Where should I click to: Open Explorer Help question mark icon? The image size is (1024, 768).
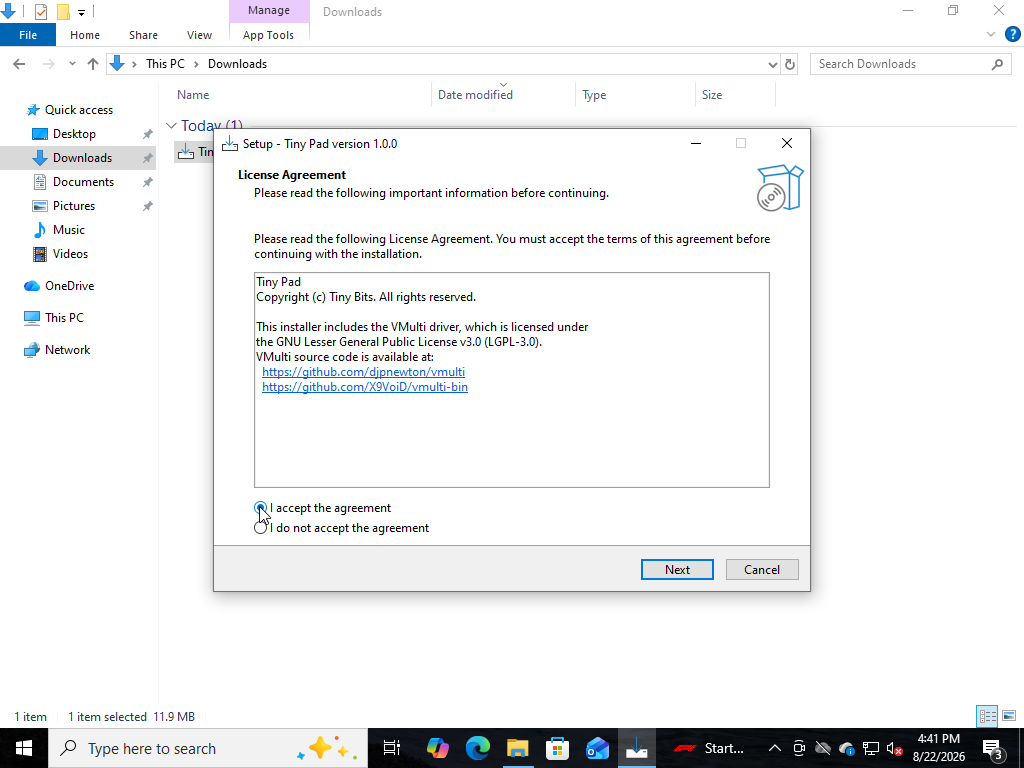click(x=1012, y=35)
